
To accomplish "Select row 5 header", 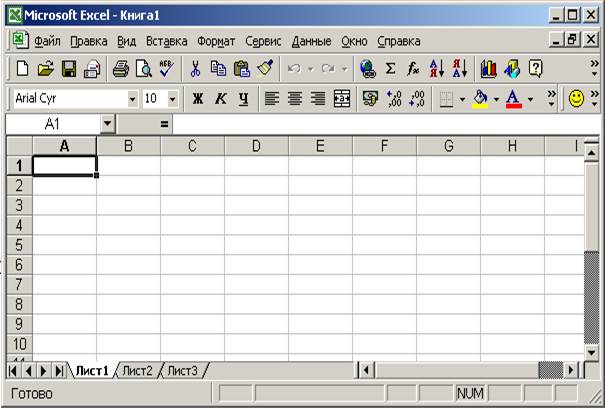I will pos(19,245).
